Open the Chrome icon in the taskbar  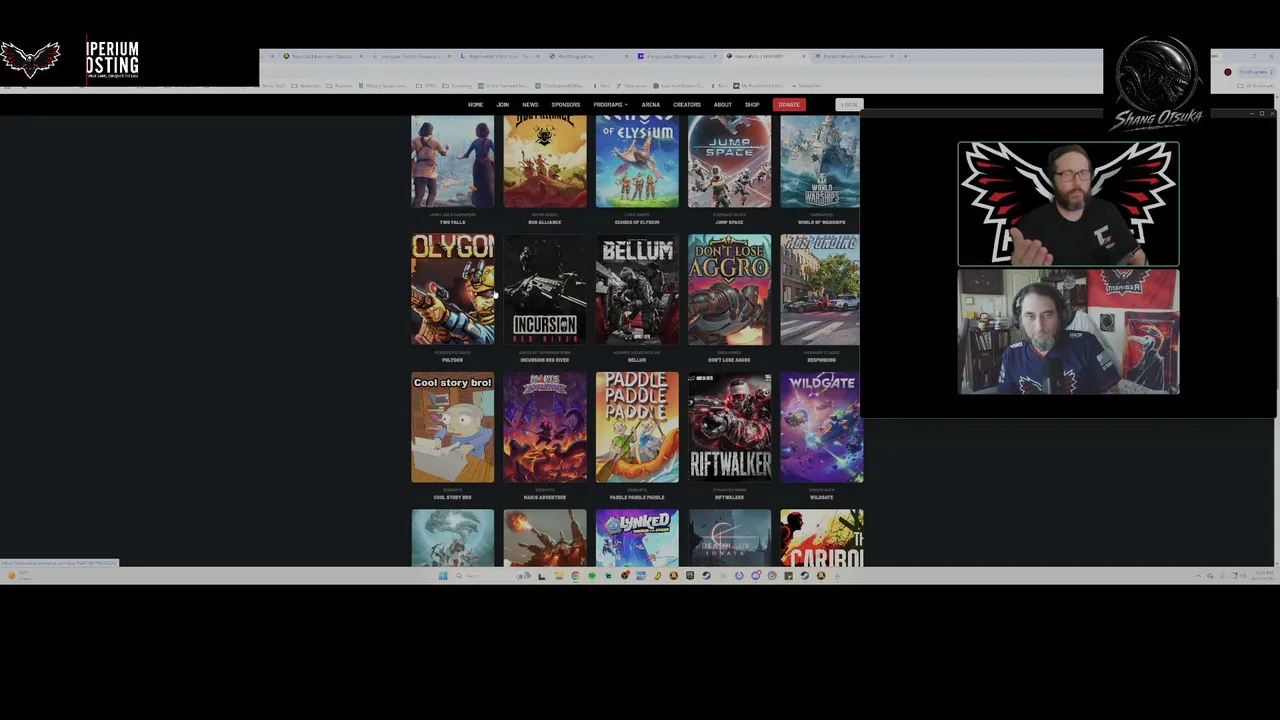click(575, 575)
